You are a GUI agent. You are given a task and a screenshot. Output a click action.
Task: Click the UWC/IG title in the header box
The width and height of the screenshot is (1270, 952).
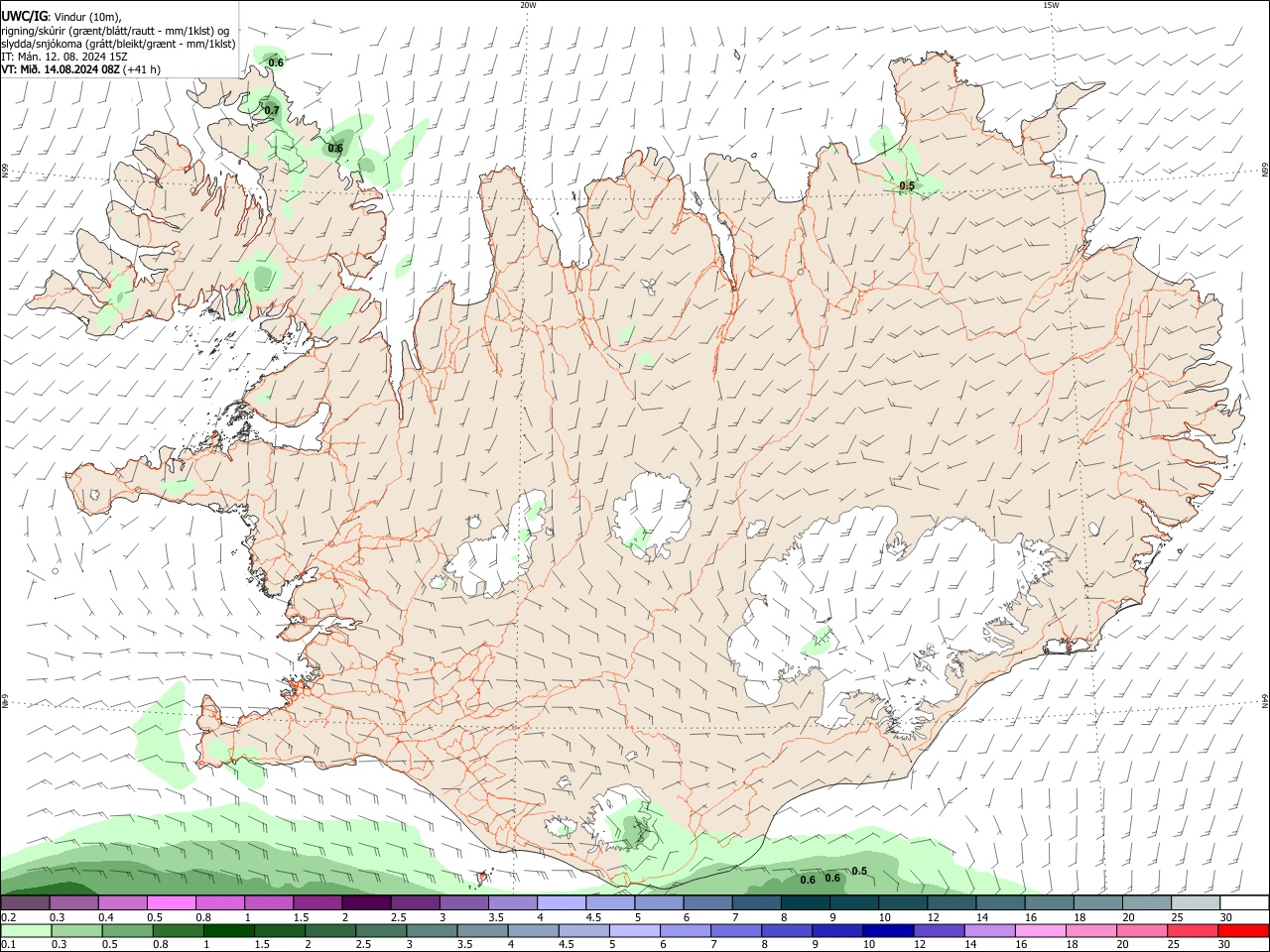pyautogui.click(x=24, y=16)
